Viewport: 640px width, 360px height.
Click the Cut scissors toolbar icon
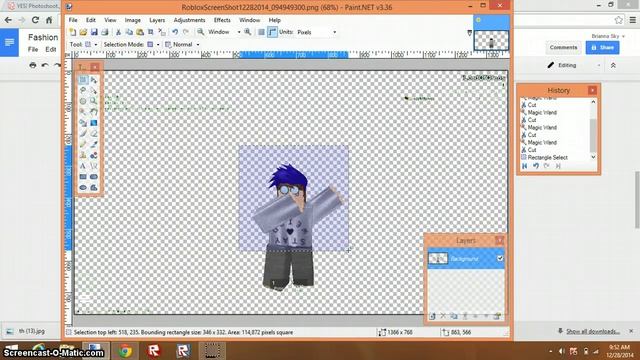[x=118, y=32]
